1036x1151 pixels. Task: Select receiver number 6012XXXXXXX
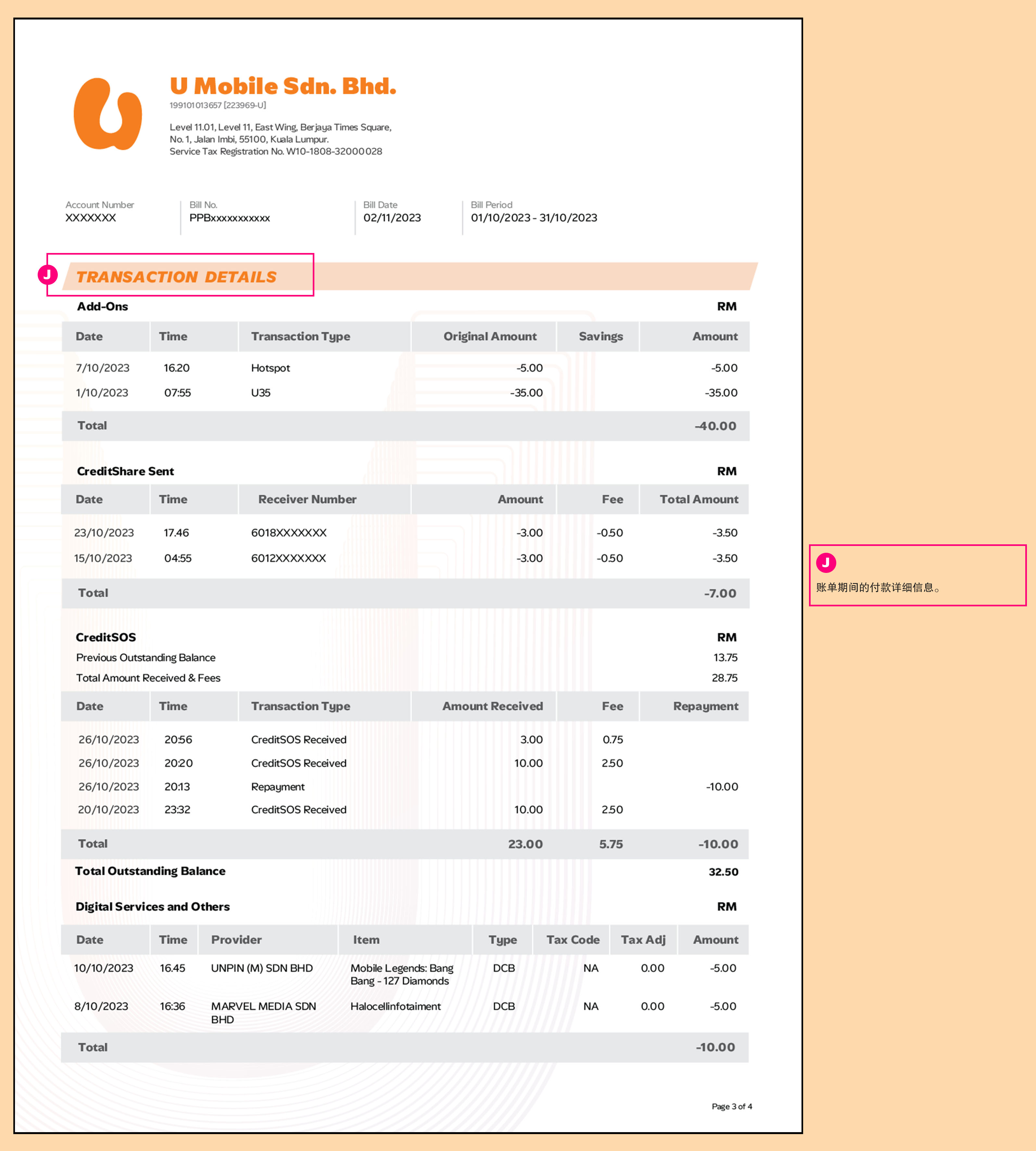[289, 558]
